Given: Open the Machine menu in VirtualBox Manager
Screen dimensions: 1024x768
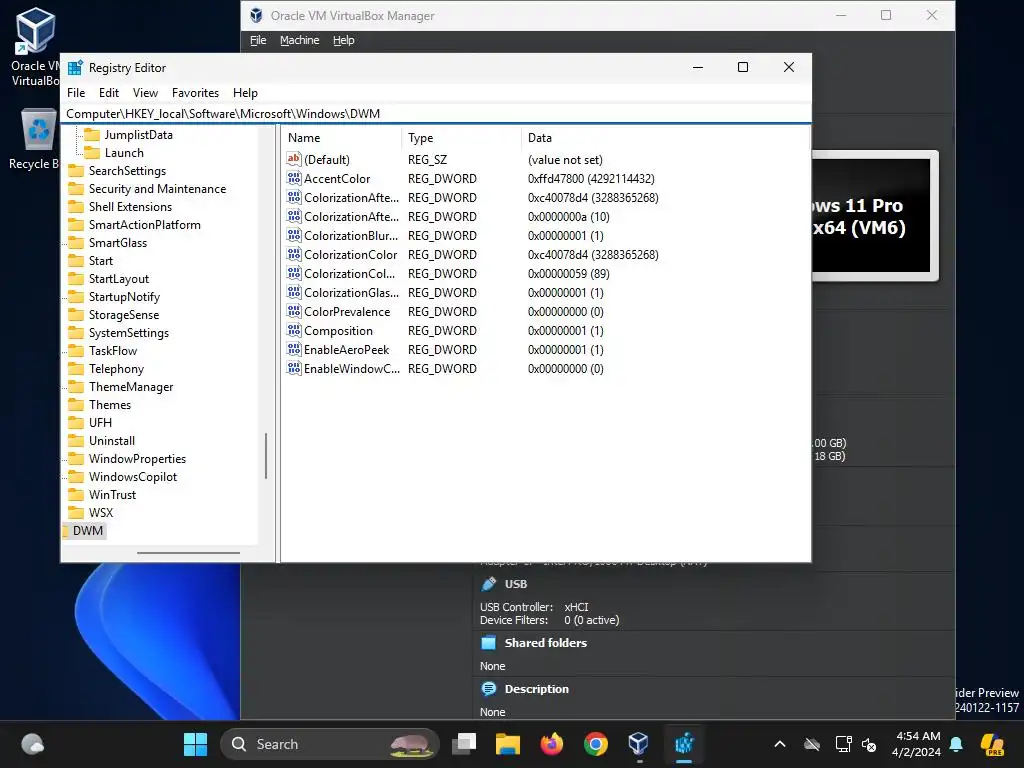Looking at the screenshot, I should point(299,40).
